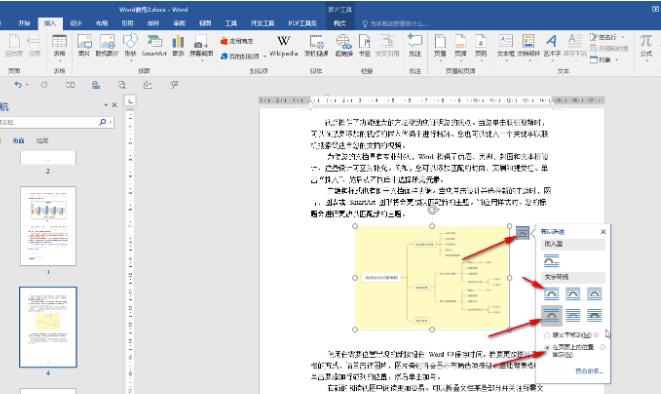The height and width of the screenshot is (394, 661).
Task: Choose Top and Bottom wrapping option
Action: 551,315
